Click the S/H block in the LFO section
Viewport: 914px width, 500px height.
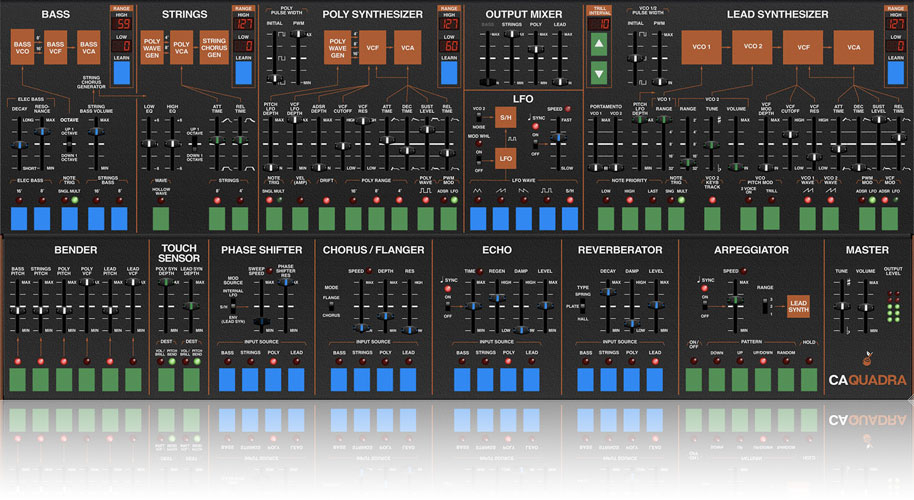505,119
